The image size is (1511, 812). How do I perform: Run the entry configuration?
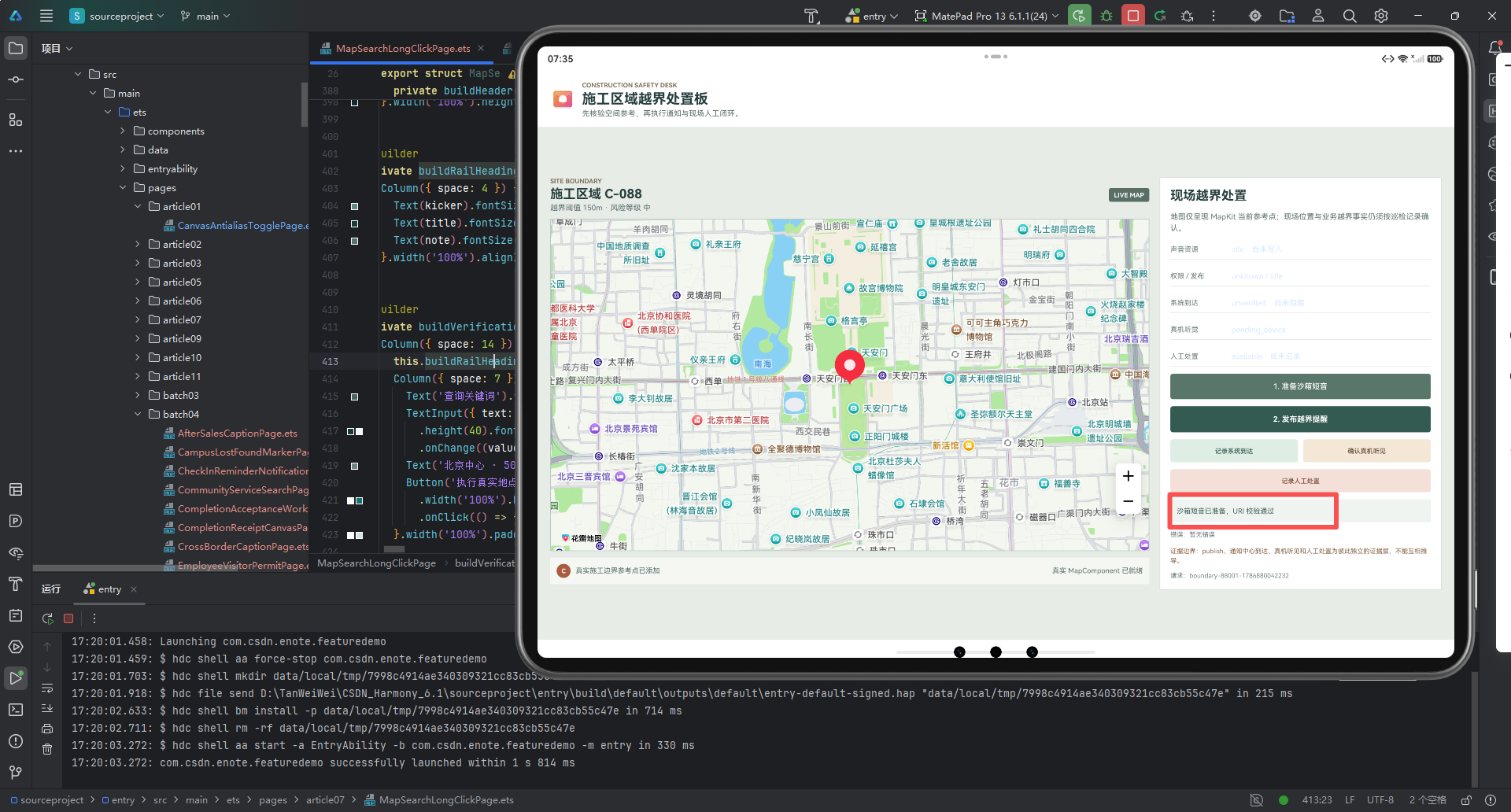click(1080, 16)
